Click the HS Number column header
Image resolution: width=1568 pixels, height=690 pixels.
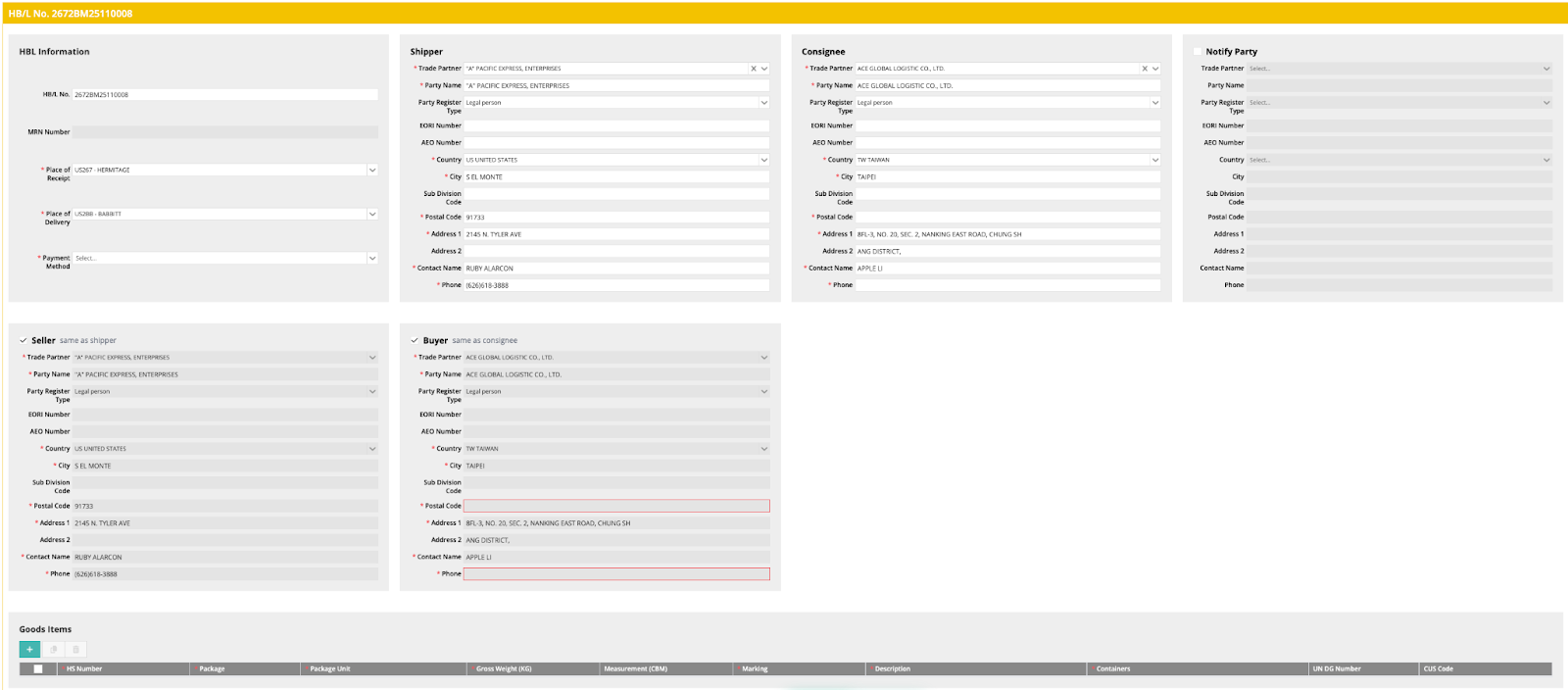pyautogui.click(x=84, y=669)
